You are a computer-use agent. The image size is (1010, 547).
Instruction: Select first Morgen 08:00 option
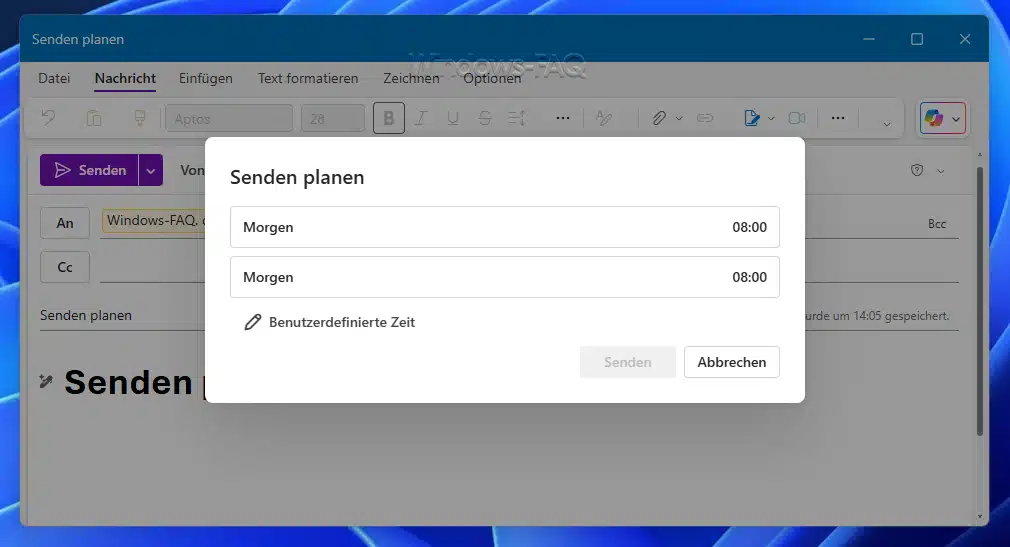pyautogui.click(x=505, y=227)
